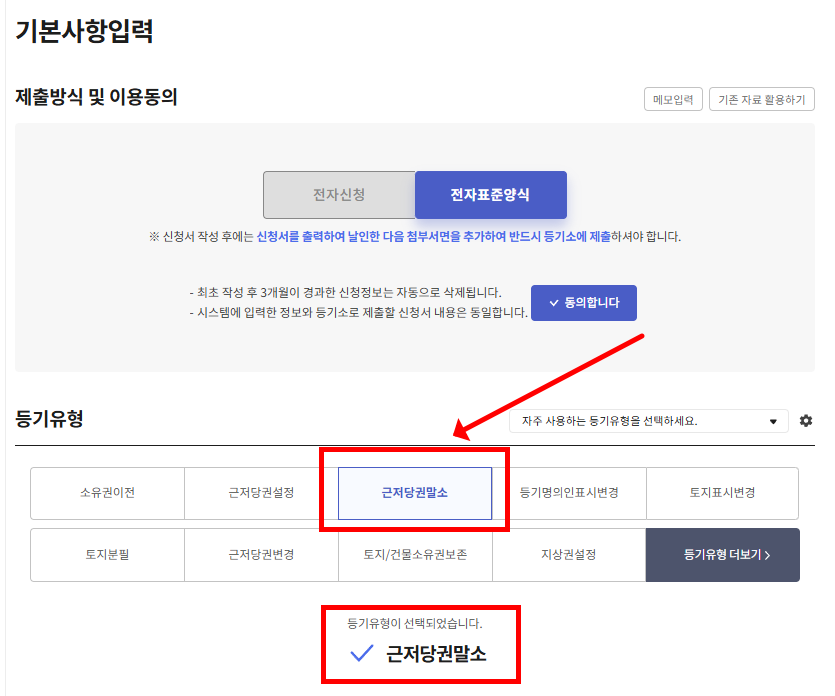Select the highlighted 근저당권말소 type
The image size is (835, 696).
pyautogui.click(x=415, y=493)
